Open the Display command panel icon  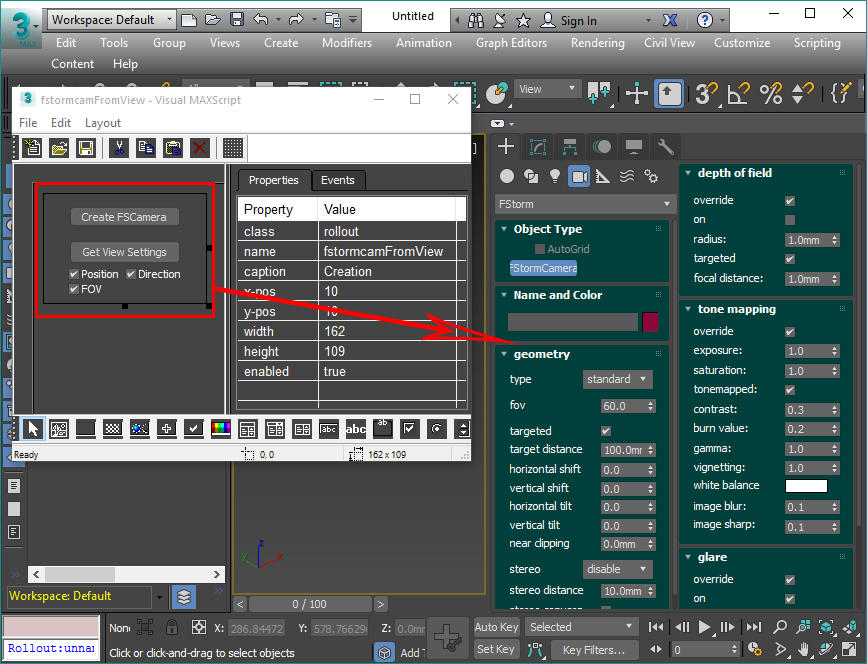coord(634,147)
